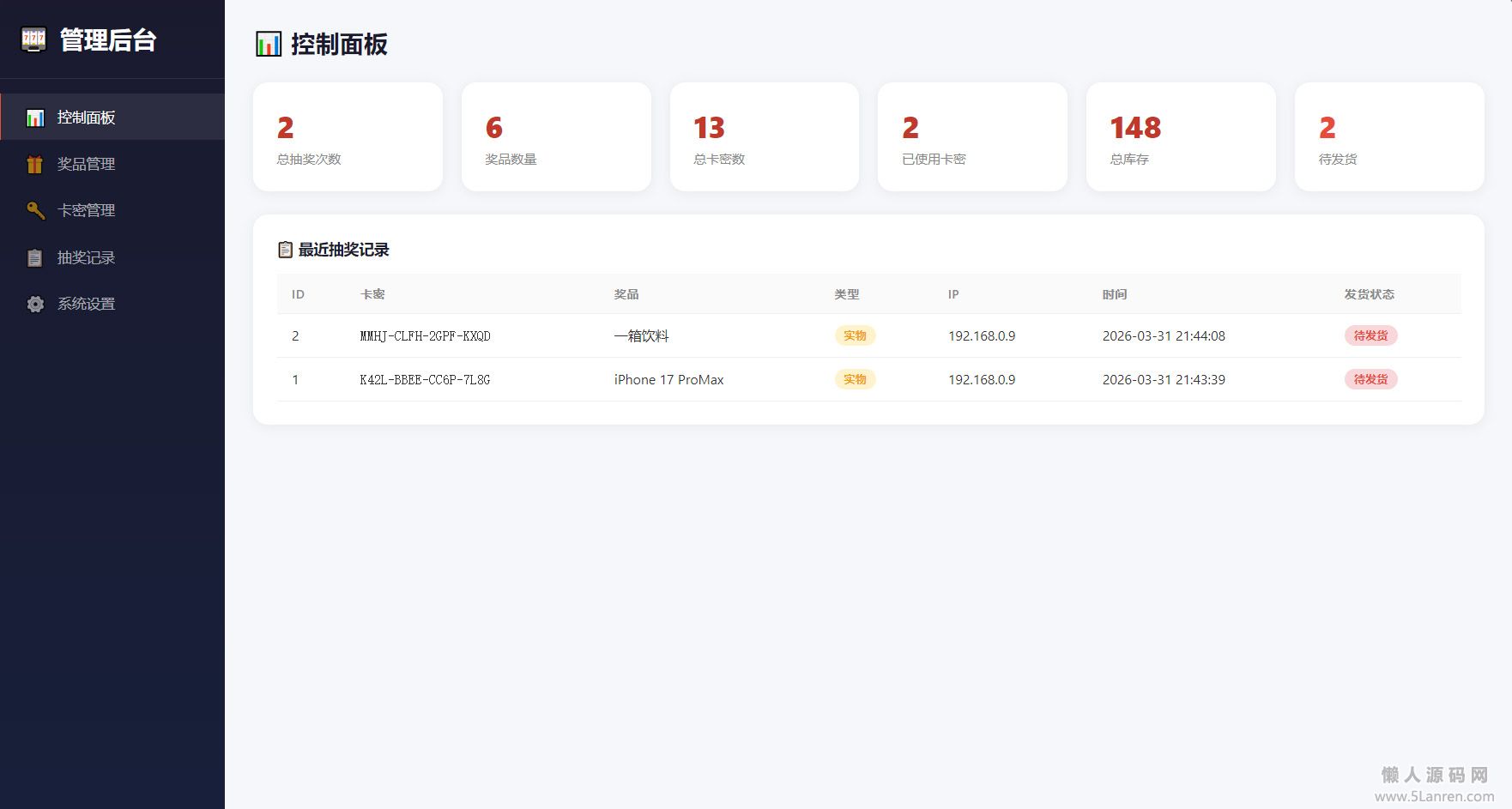Select the 总库存 stat card
Image resolution: width=1512 pixels, height=809 pixels.
(x=1181, y=137)
